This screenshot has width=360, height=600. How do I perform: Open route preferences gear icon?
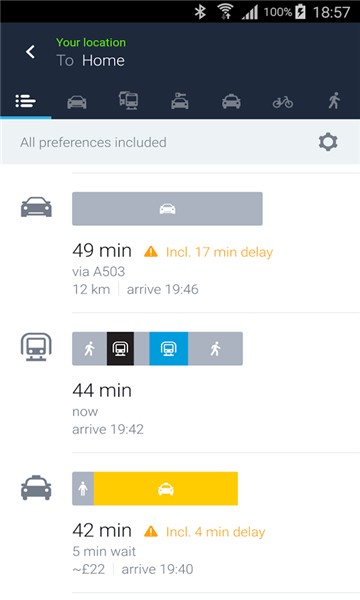tap(328, 142)
